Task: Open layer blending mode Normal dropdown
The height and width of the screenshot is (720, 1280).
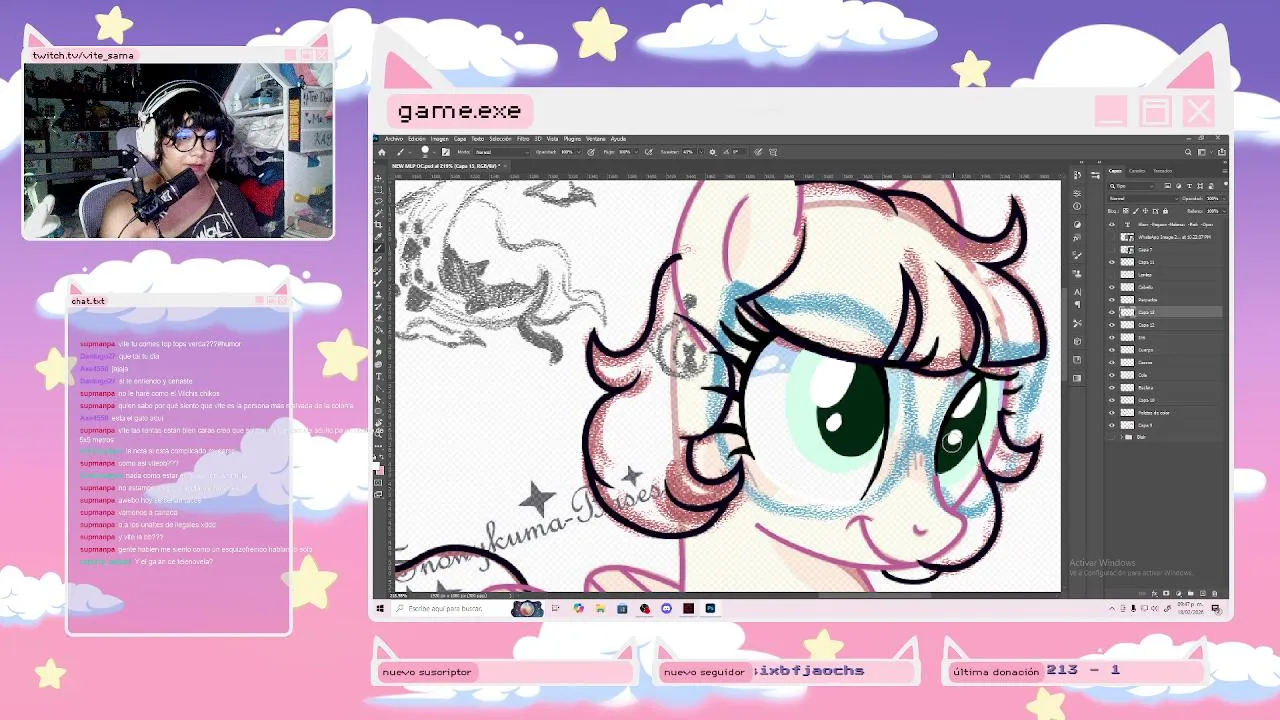Action: 1144,198
